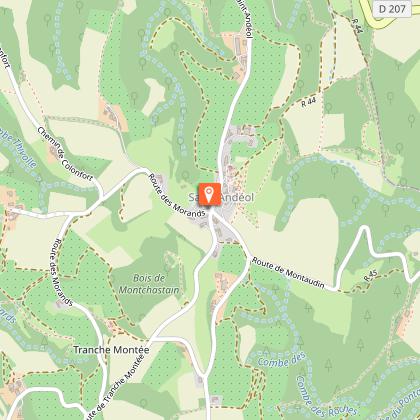Image resolution: width=420 pixels, height=420 pixels.
Task: Click the conifer icon near Combe des
Action: coord(300,342)
